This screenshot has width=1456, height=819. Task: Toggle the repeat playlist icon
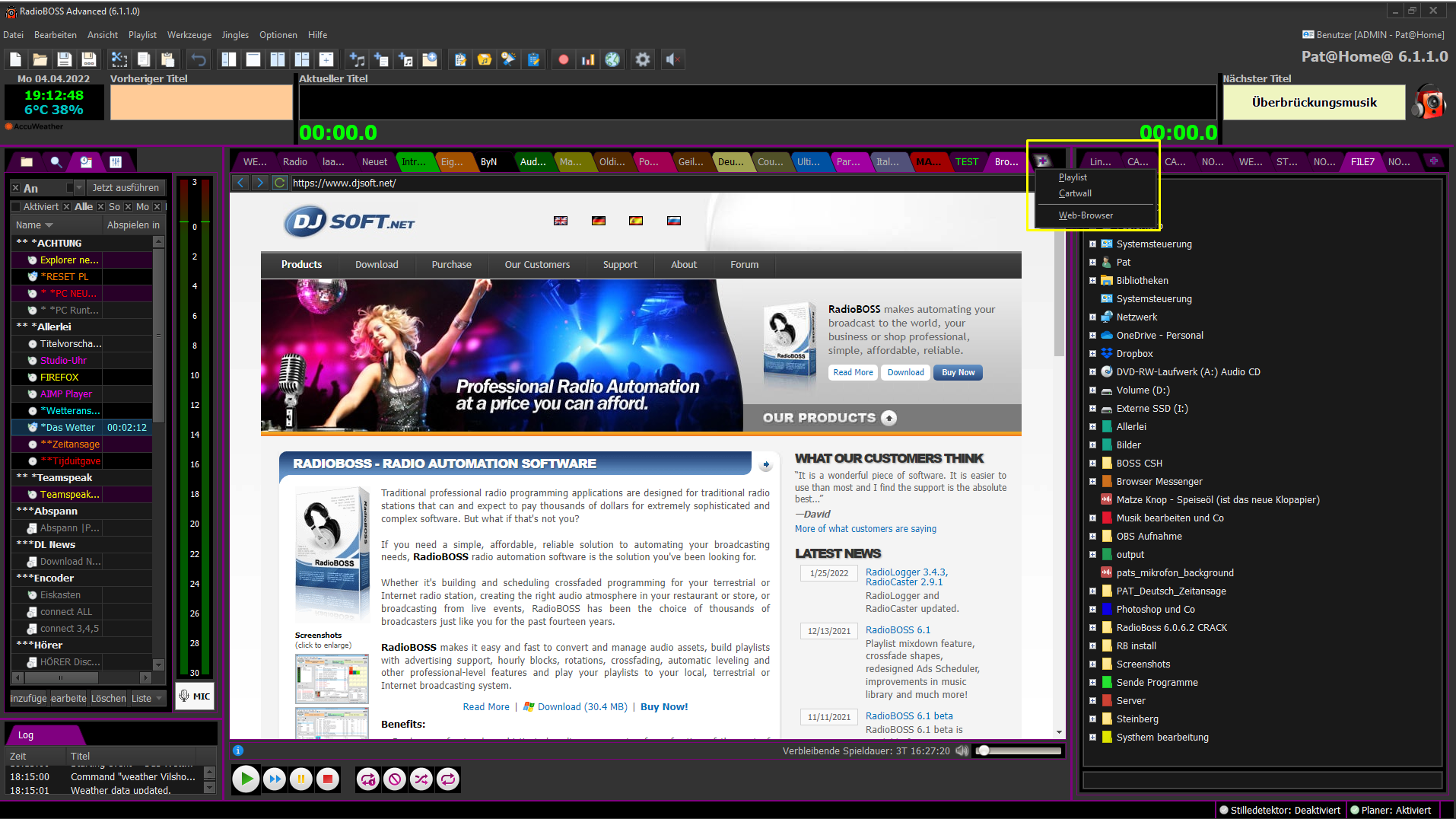[448, 779]
